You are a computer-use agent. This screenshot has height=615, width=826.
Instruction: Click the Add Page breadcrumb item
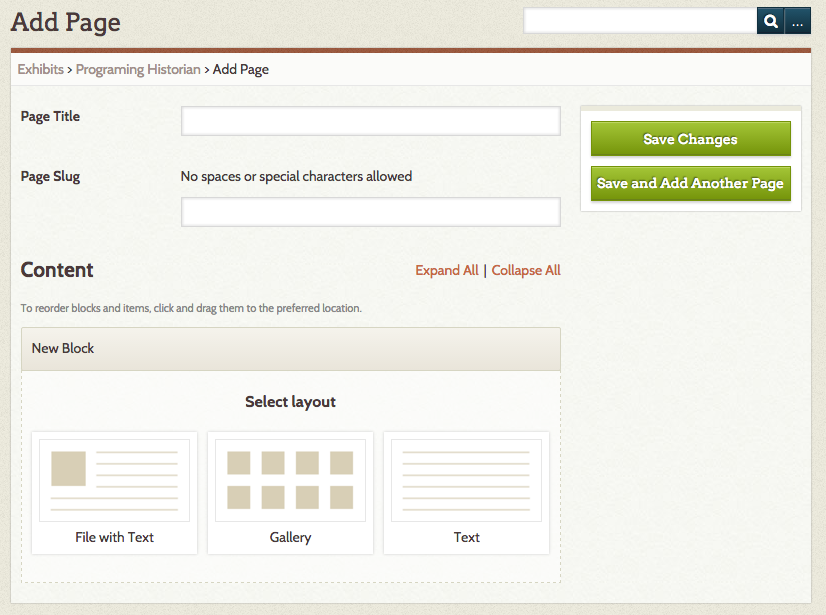click(x=240, y=69)
